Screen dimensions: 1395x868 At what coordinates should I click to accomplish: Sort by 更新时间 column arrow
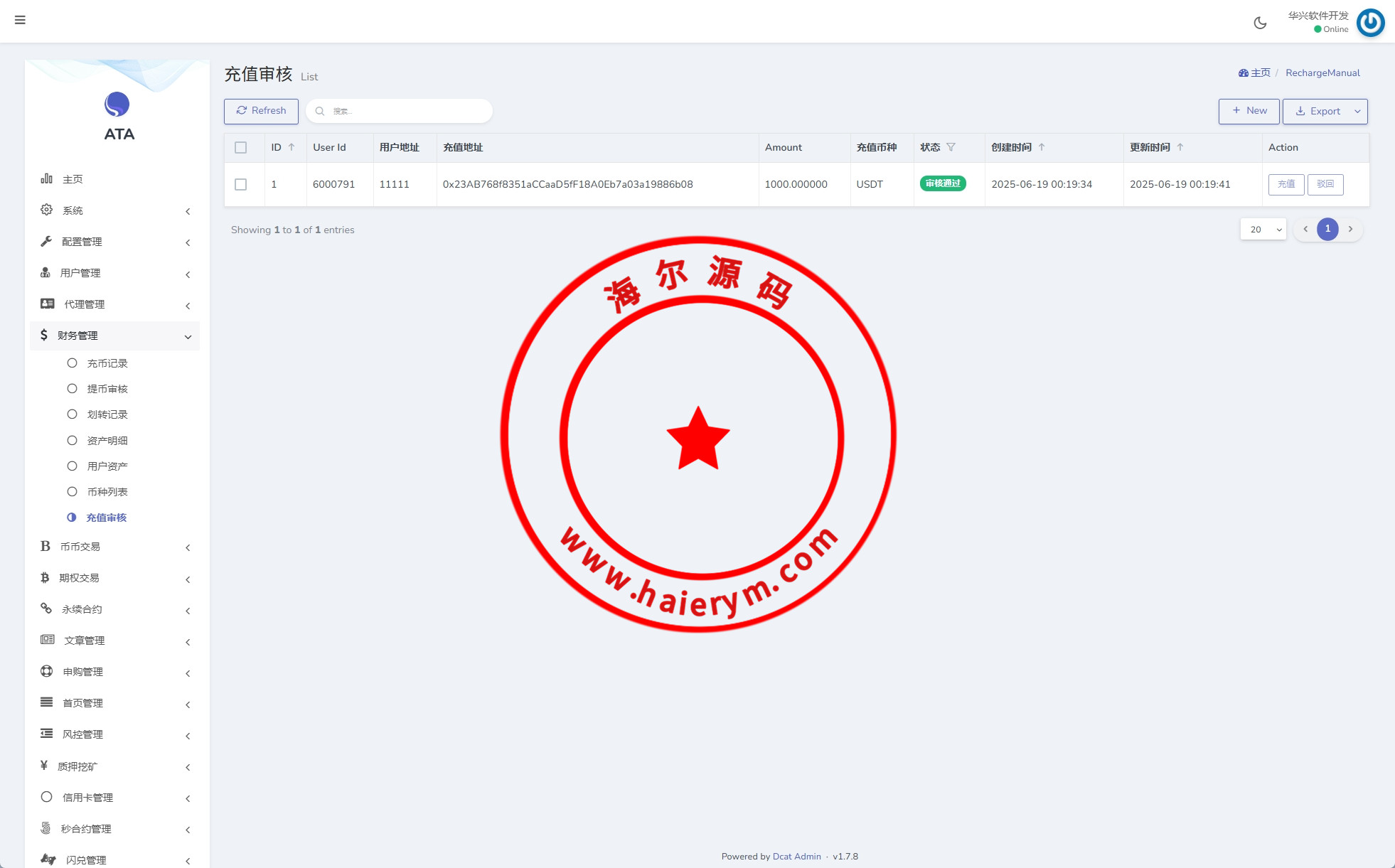click(x=1180, y=147)
